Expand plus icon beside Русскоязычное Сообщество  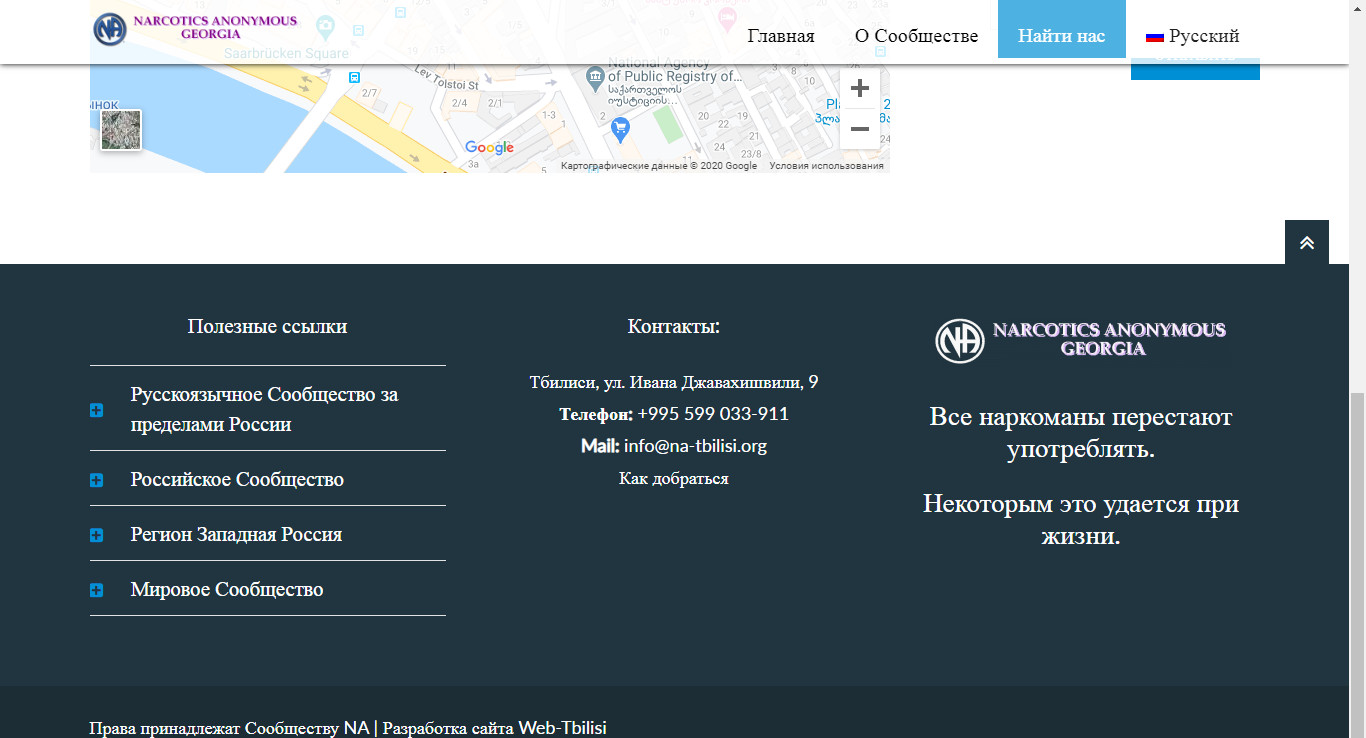pos(96,410)
